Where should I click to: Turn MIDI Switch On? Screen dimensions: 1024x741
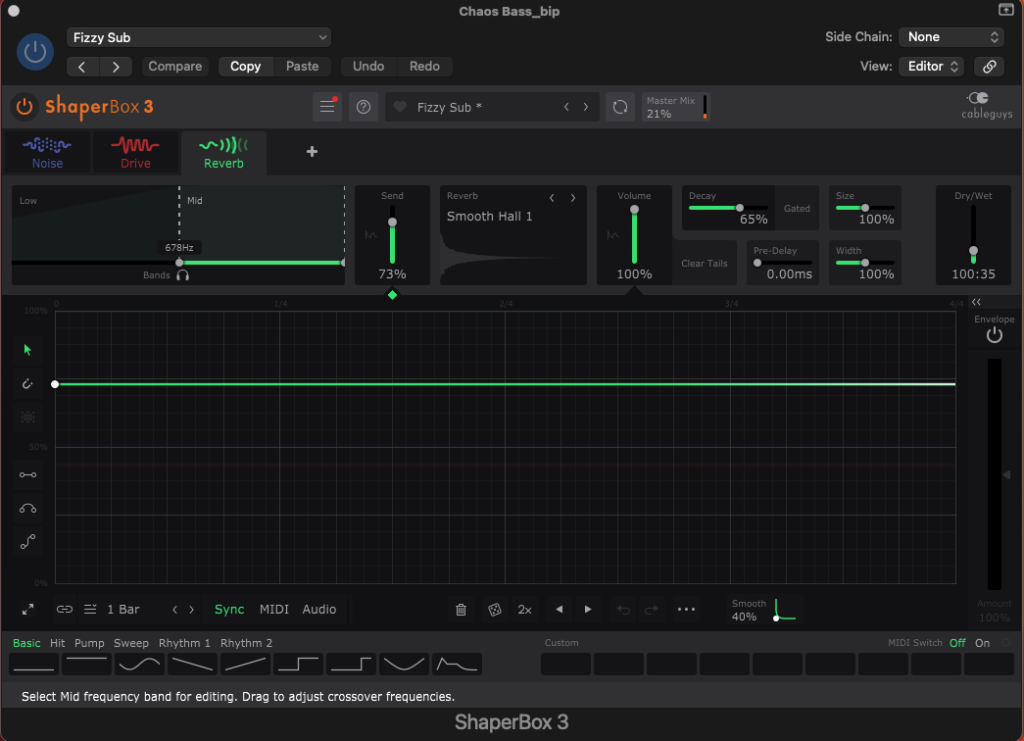(982, 643)
